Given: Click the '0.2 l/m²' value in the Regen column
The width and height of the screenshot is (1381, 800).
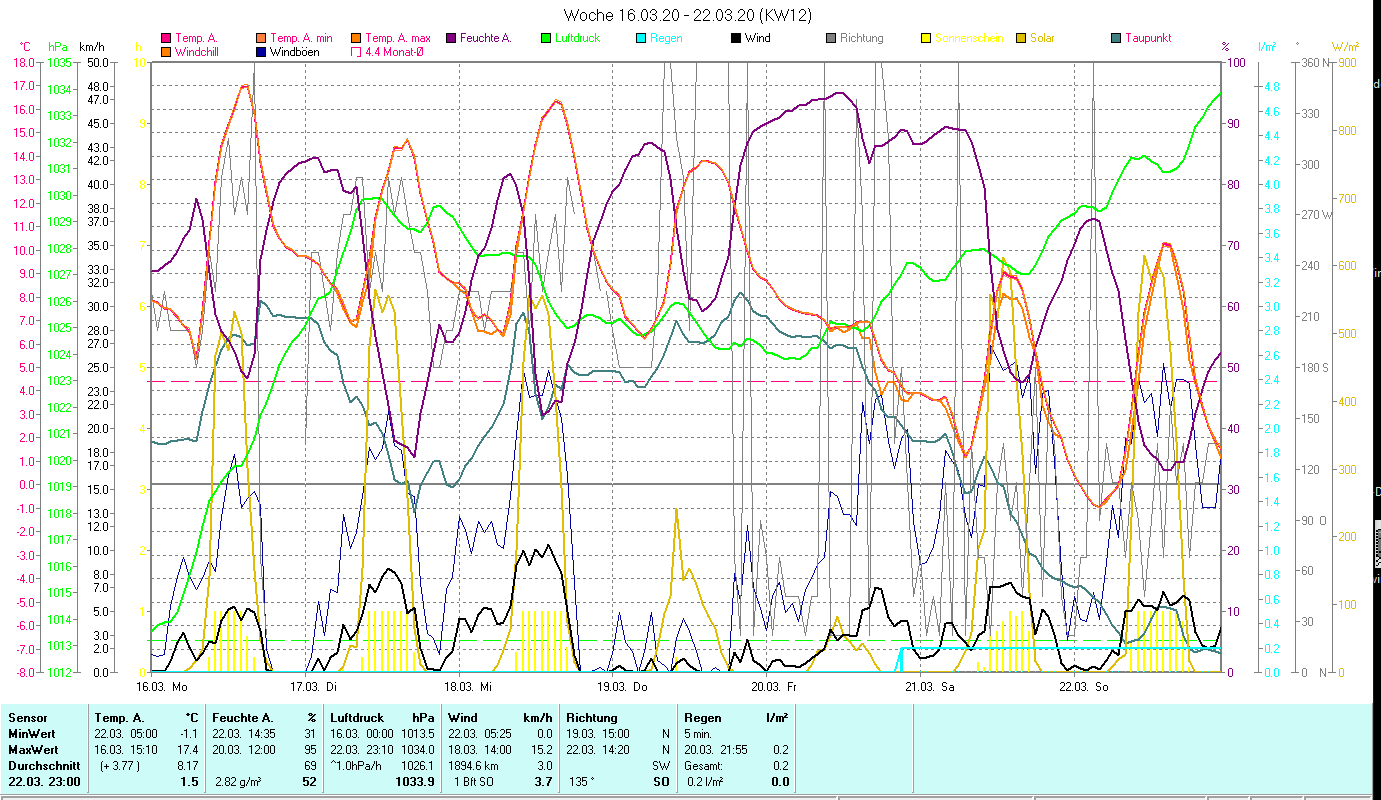Looking at the screenshot, I should click(x=706, y=782).
